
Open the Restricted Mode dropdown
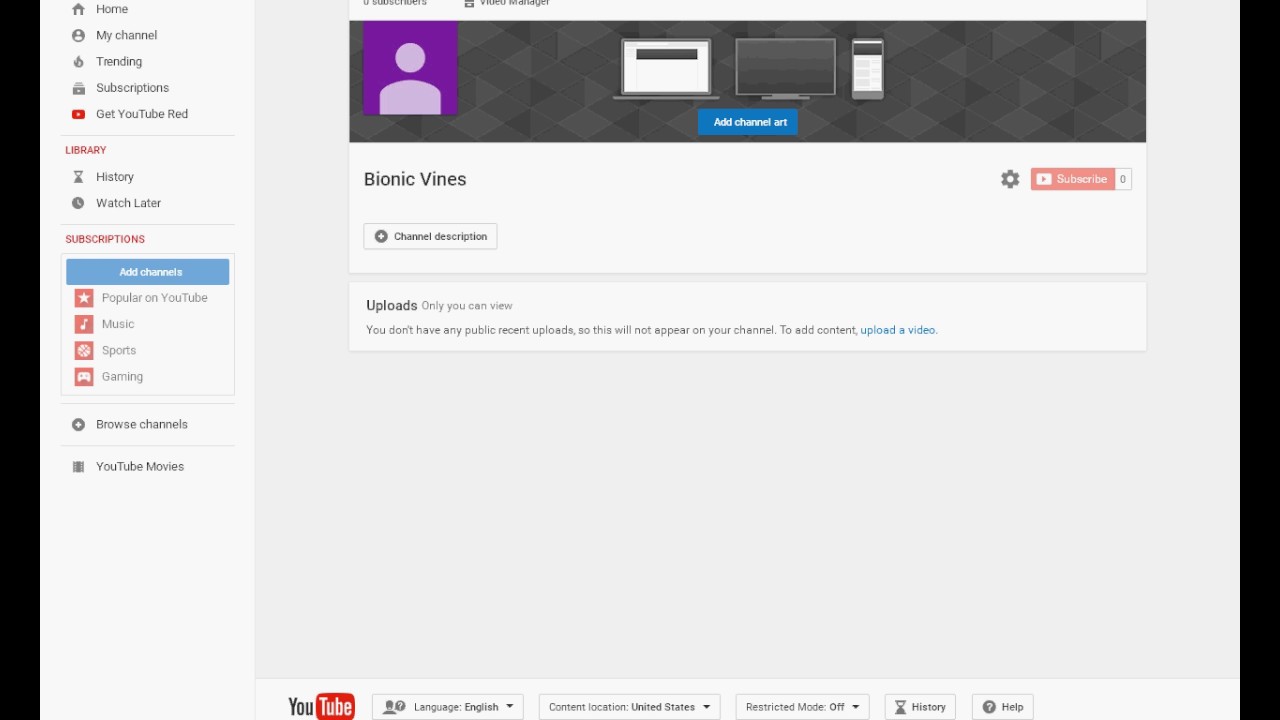[802, 707]
